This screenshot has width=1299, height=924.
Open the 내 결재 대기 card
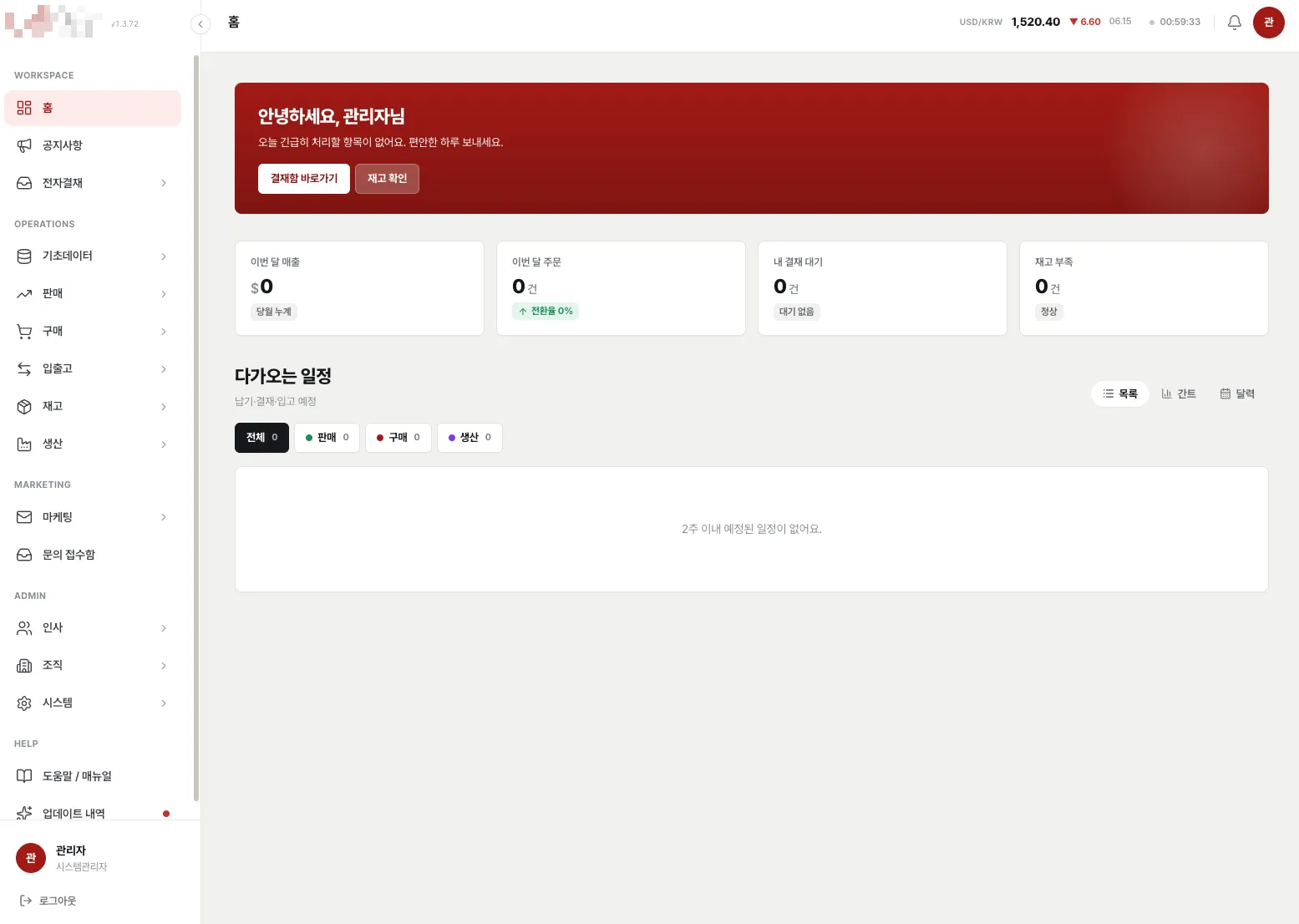pos(882,288)
